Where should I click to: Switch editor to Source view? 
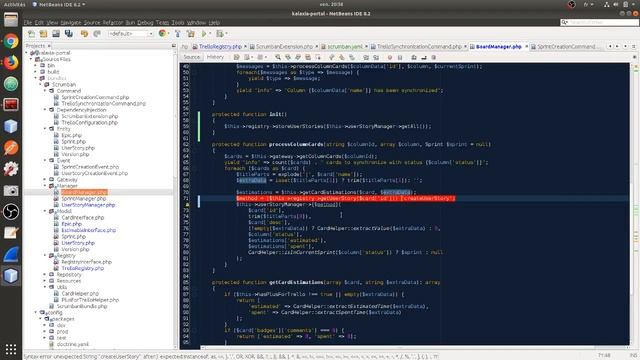(191, 57)
